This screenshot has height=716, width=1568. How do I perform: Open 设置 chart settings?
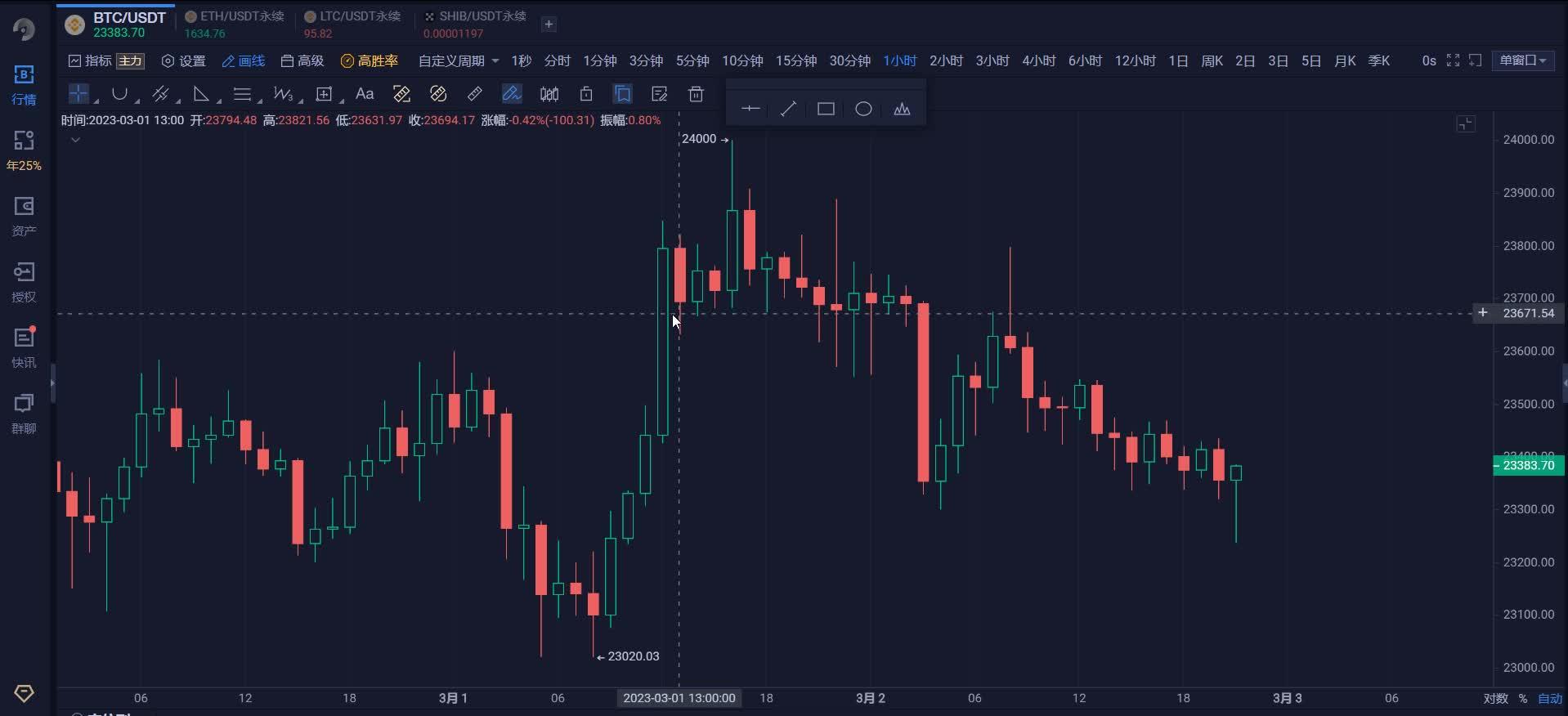pos(184,60)
